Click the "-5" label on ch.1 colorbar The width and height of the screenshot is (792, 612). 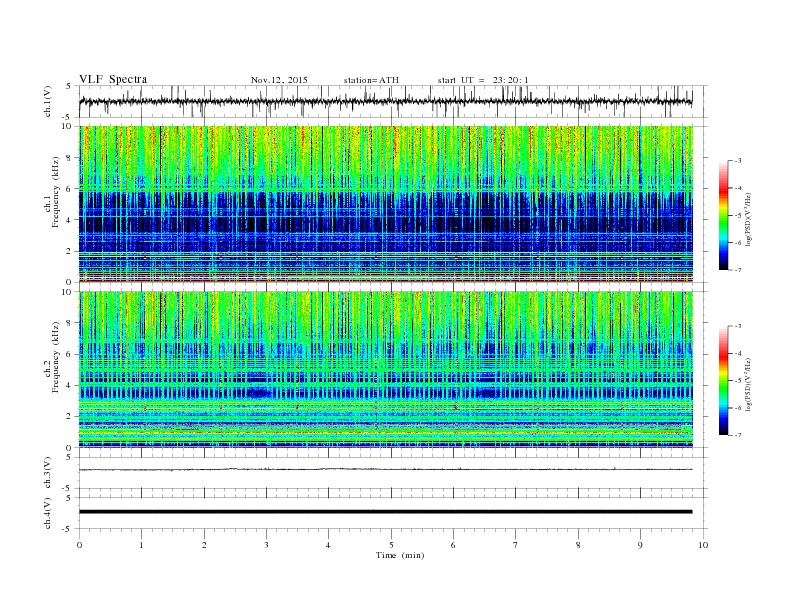(738, 216)
